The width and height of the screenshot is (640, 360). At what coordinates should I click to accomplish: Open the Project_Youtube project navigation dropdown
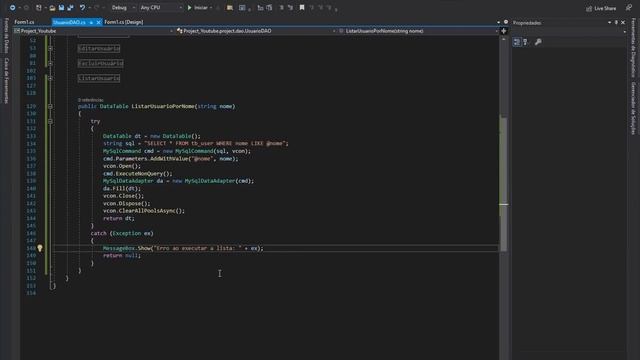[x=93, y=31]
